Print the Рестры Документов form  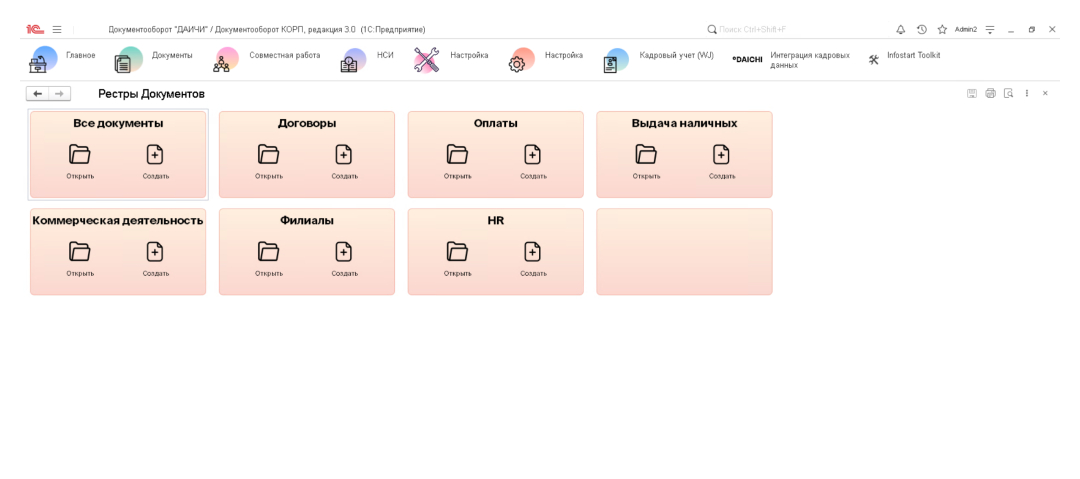[x=990, y=93]
